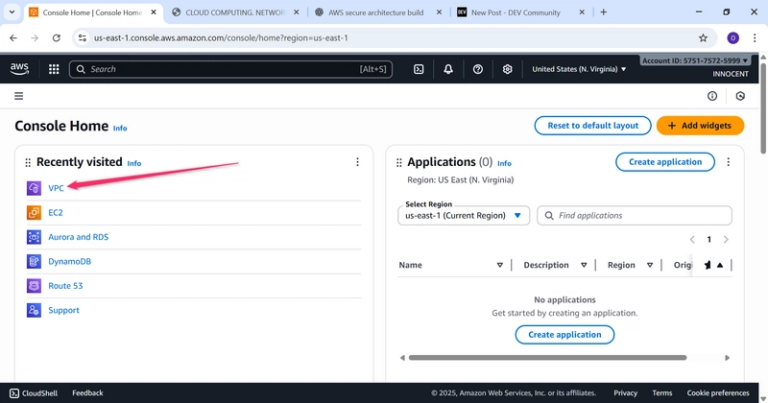Click the AWS search box
768x403 pixels.
(231, 70)
